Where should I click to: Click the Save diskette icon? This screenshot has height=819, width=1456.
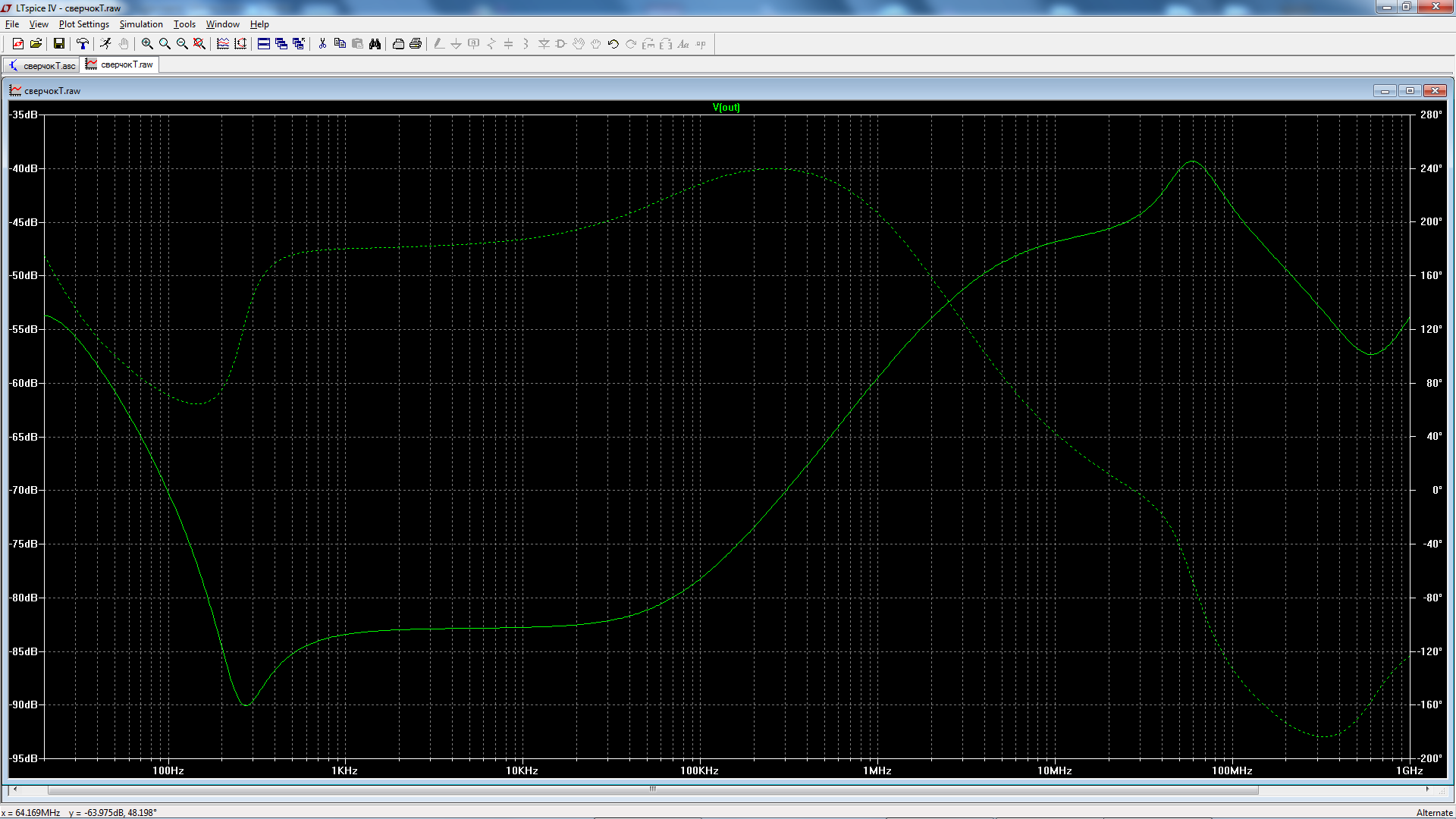point(58,44)
